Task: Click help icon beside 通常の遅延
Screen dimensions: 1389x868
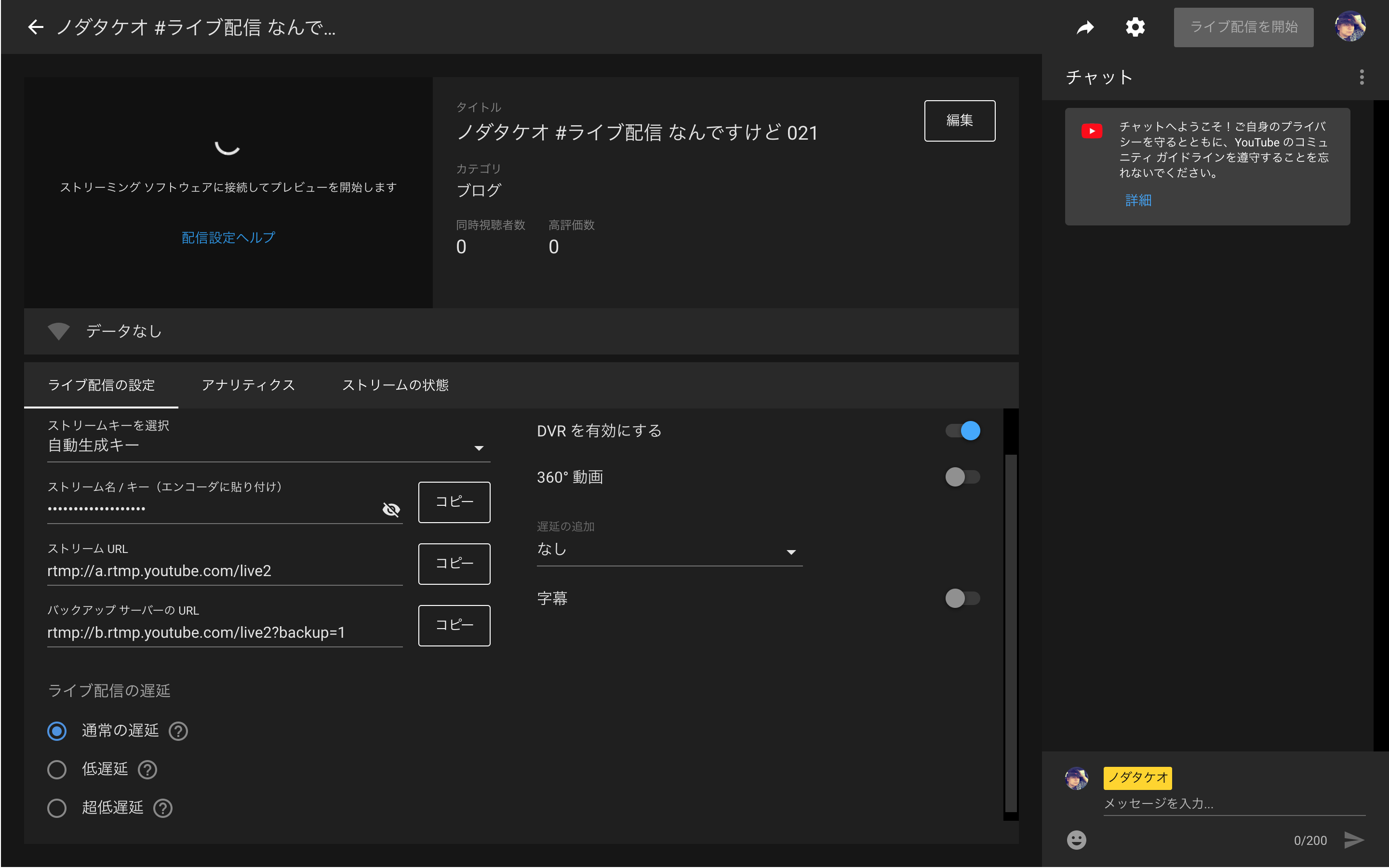Action: pyautogui.click(x=178, y=731)
